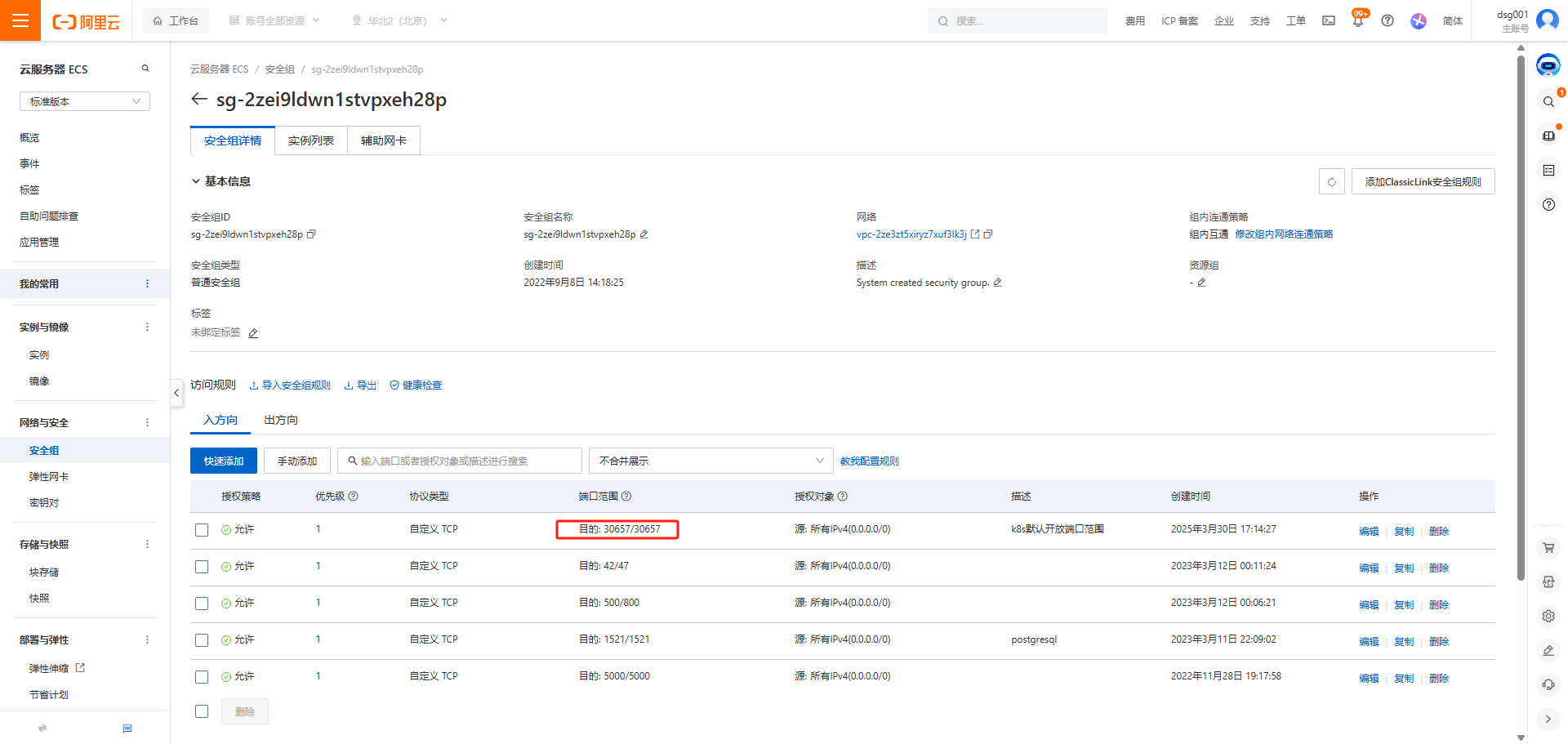Collapse the left navigation panel arrow
This screenshot has width=1568, height=744.
click(176, 393)
